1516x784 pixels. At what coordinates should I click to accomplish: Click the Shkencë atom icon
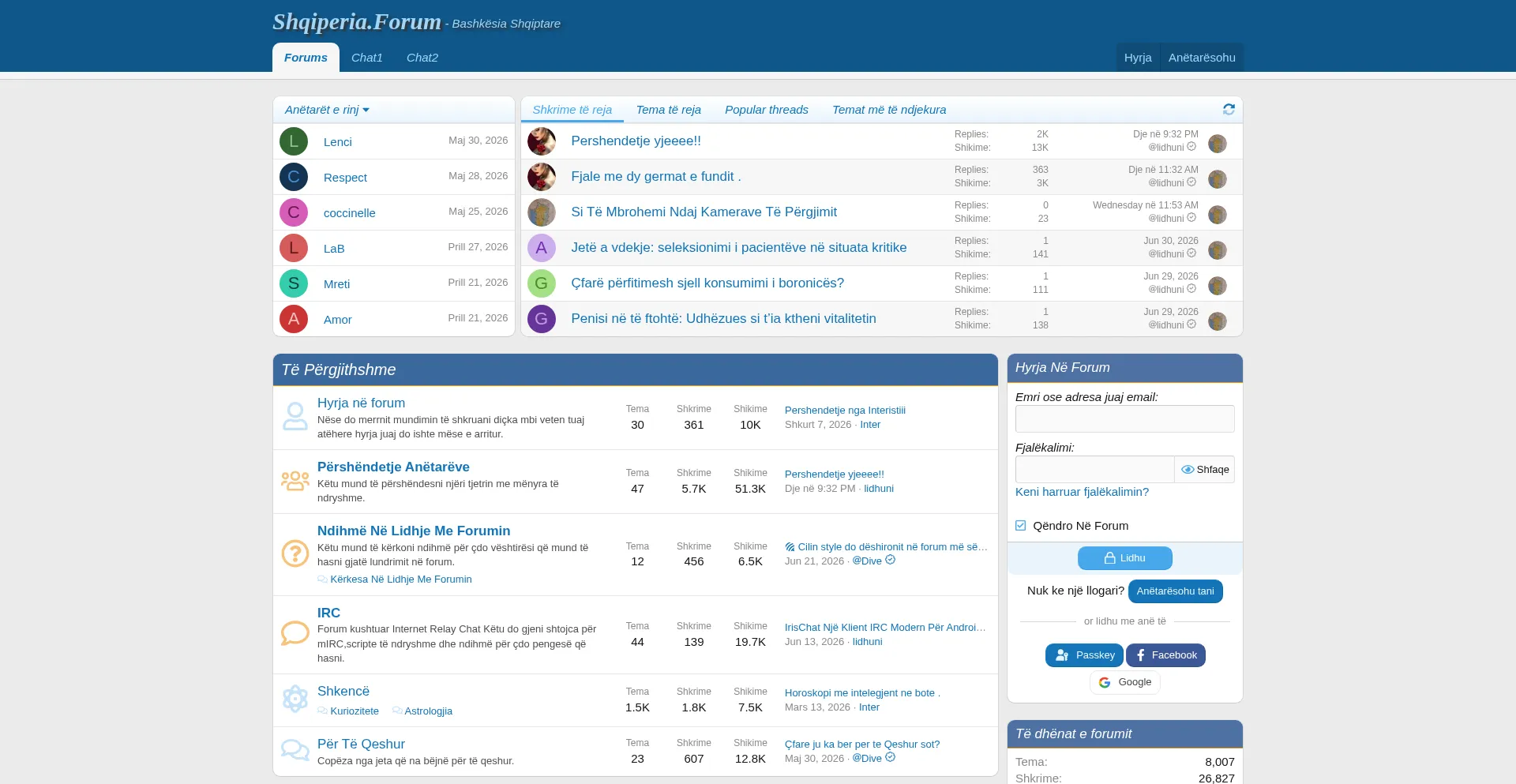[x=295, y=699]
